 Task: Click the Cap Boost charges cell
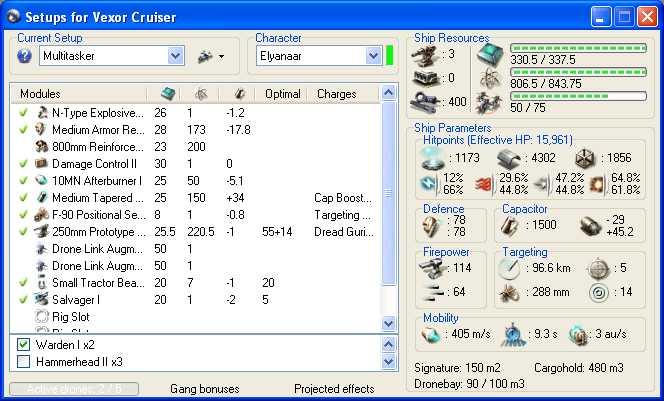(x=343, y=198)
